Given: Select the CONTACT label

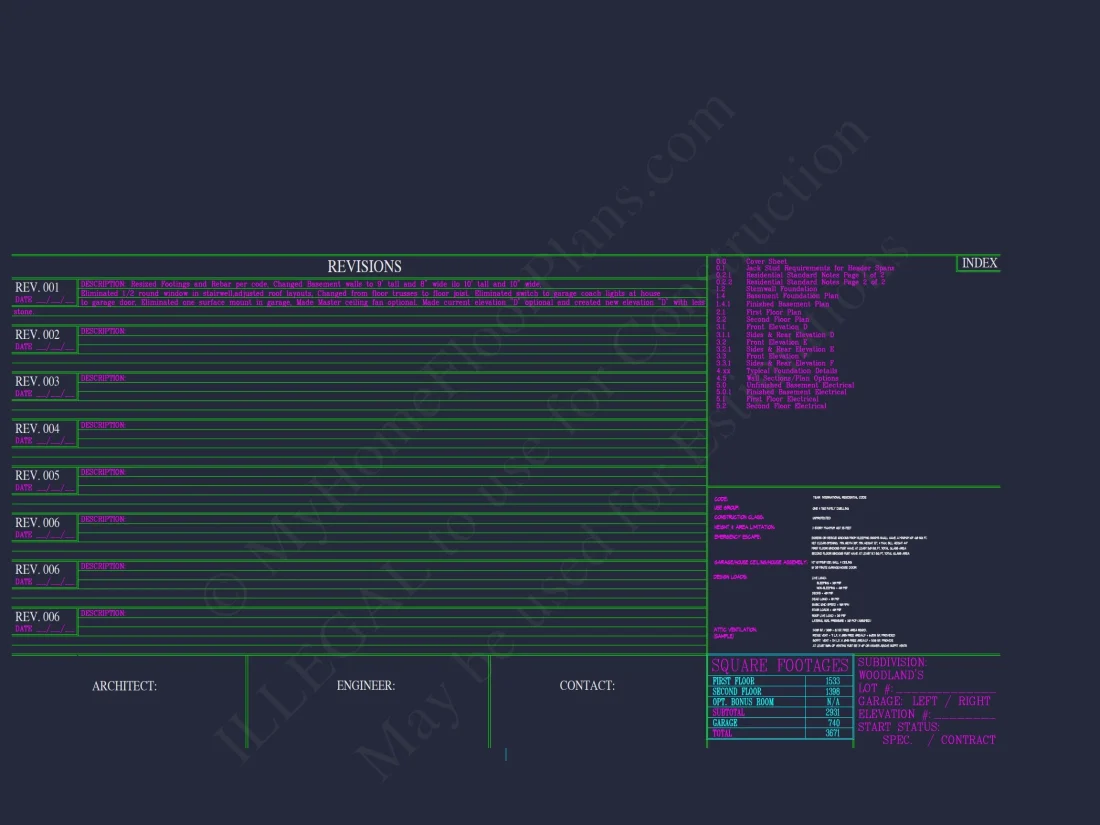Looking at the screenshot, I should (587, 686).
